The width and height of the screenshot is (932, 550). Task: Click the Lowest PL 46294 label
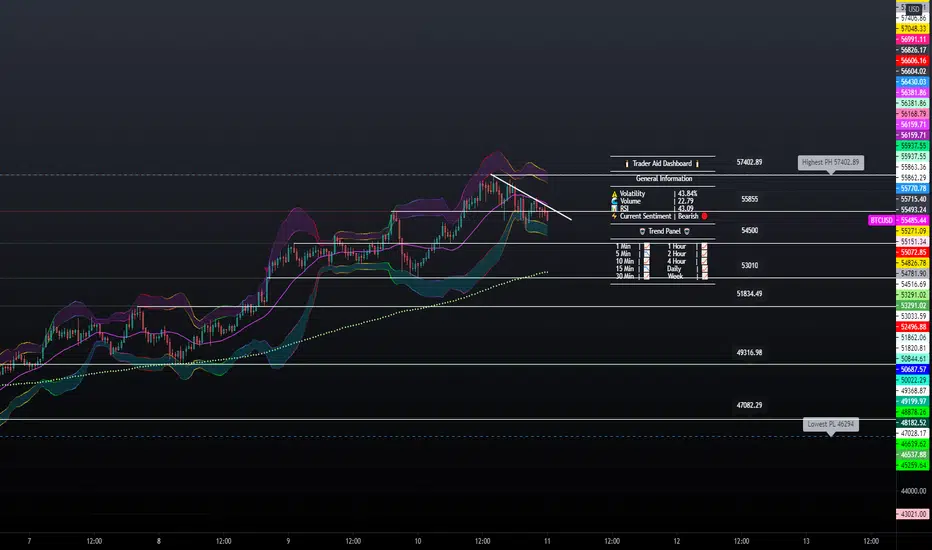point(830,424)
